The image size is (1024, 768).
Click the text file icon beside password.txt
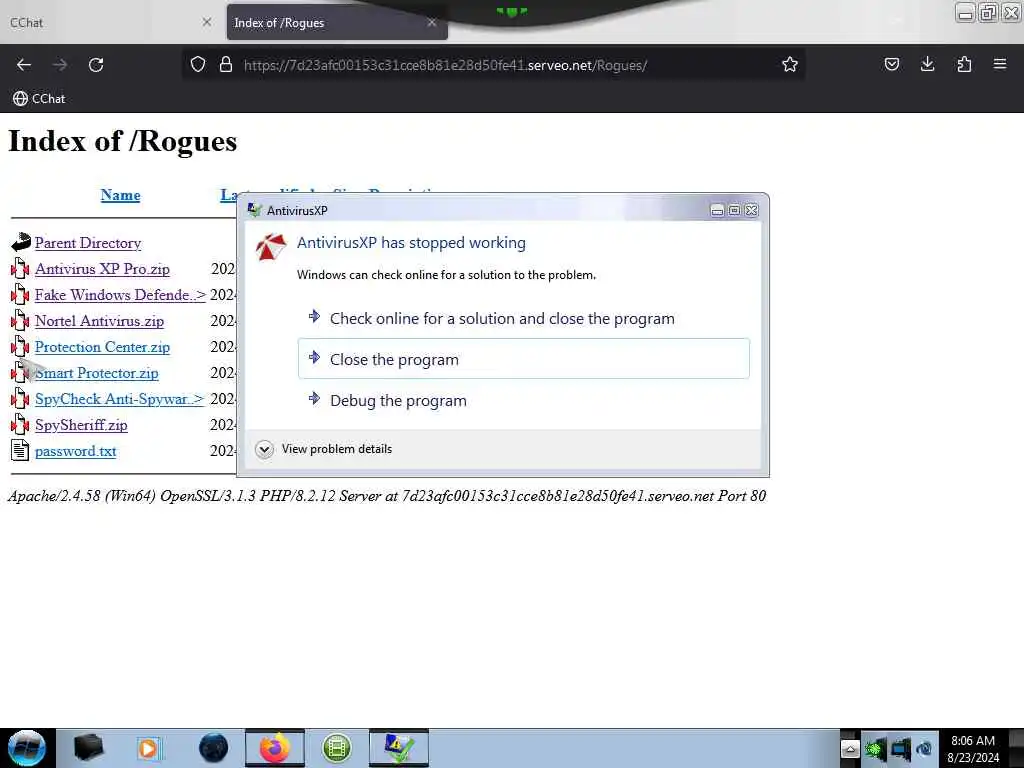(20, 451)
